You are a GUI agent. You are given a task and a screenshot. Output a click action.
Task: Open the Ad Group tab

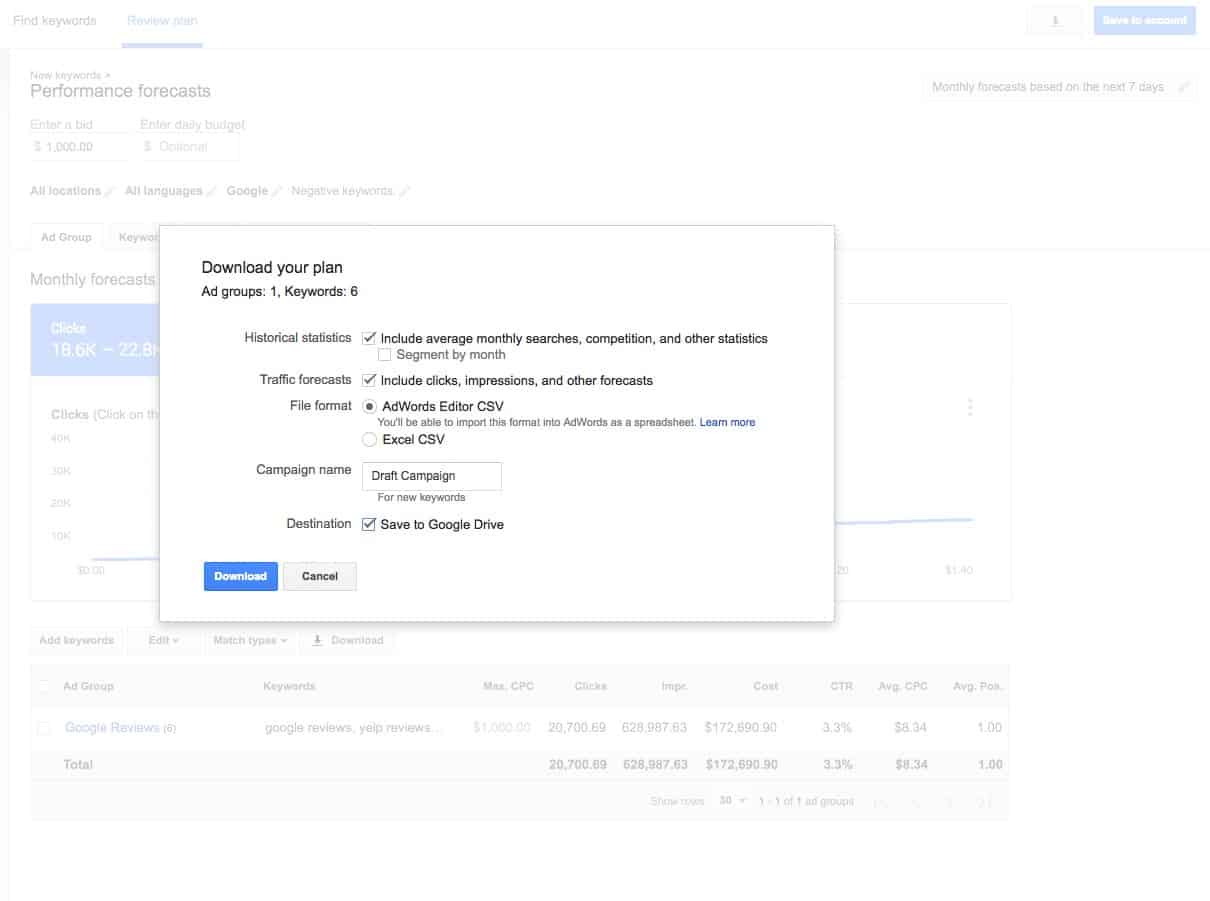pyautogui.click(x=66, y=237)
